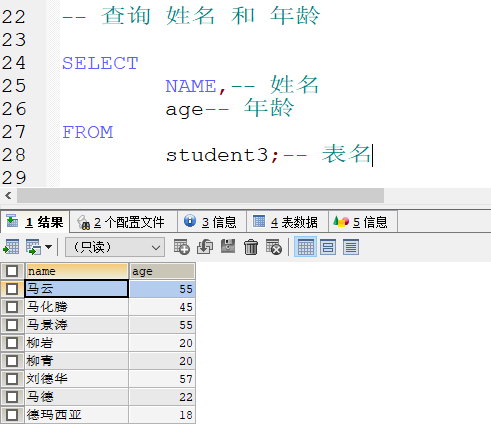Viewport: 491px width, 435px height.
Task: Select the 柳青 name cell
Action: (x=76, y=361)
